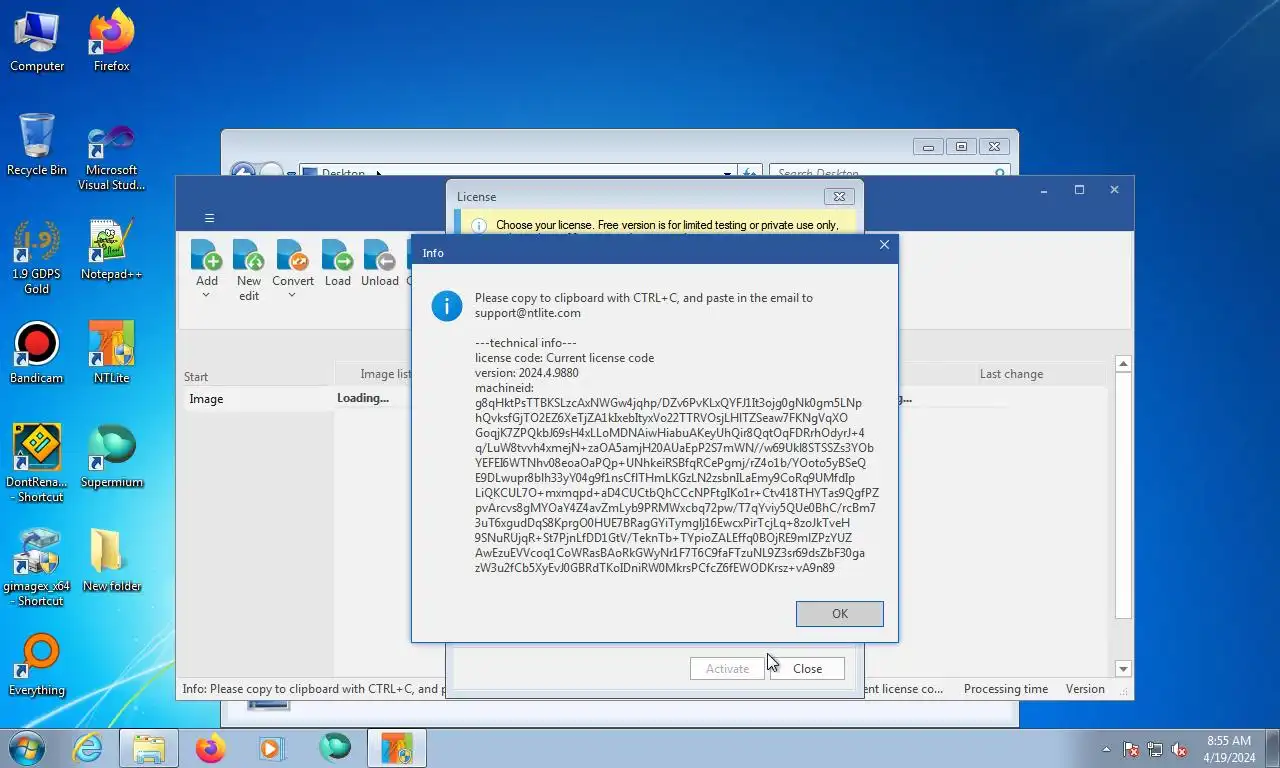This screenshot has height=768, width=1280.
Task: Open the Microsoft Visual Studio shortcut
Action: tap(112, 155)
